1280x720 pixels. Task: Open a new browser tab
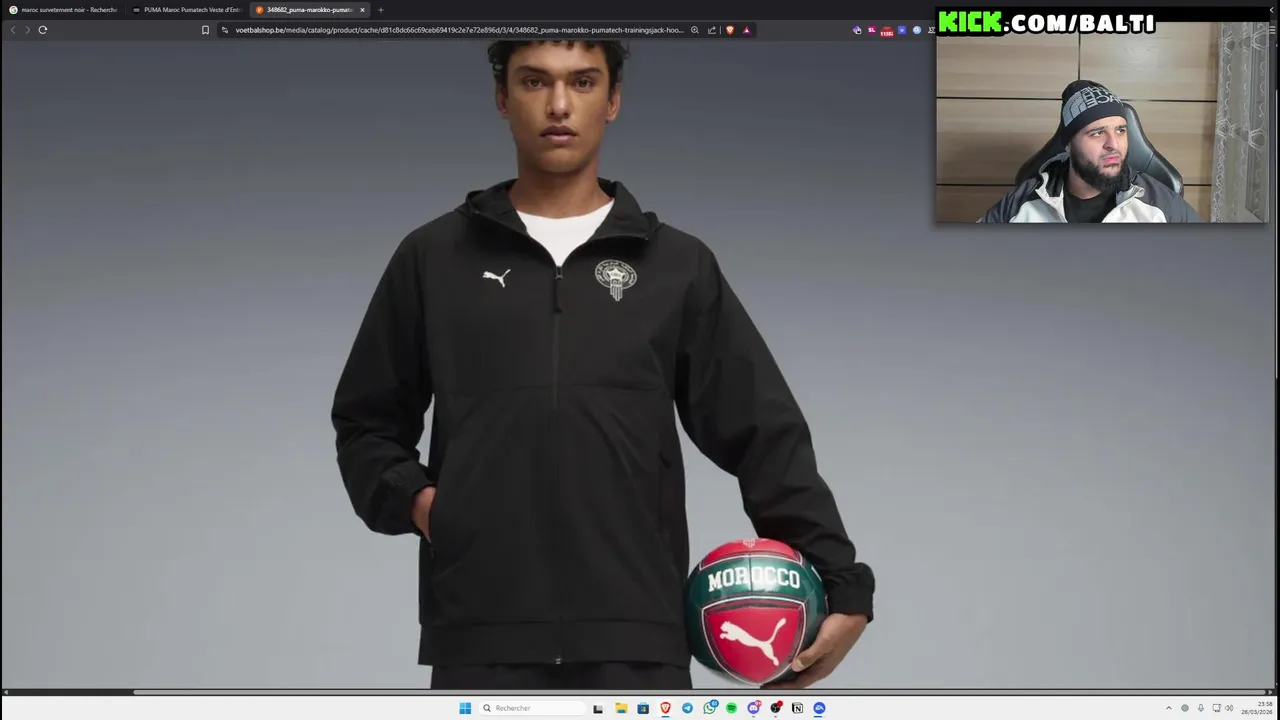(380, 10)
